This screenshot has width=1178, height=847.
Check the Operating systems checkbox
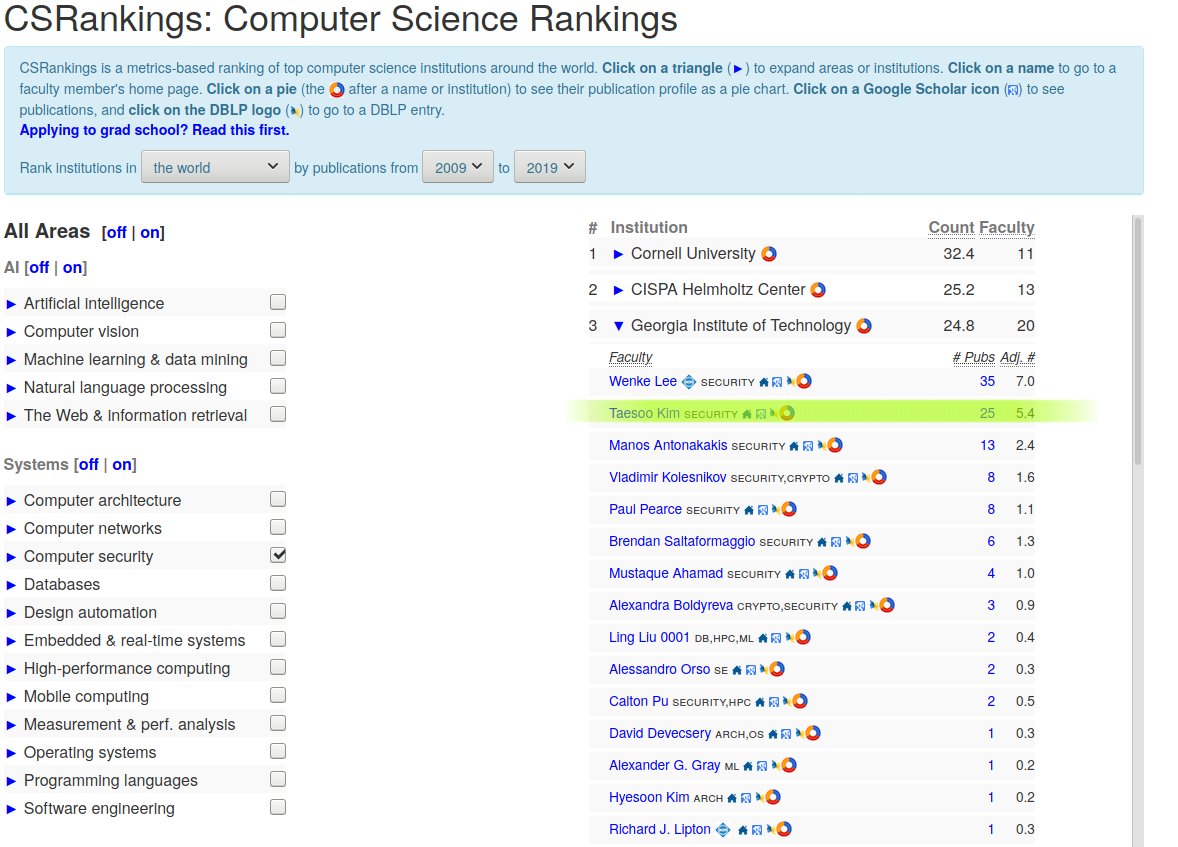pyautogui.click(x=278, y=752)
